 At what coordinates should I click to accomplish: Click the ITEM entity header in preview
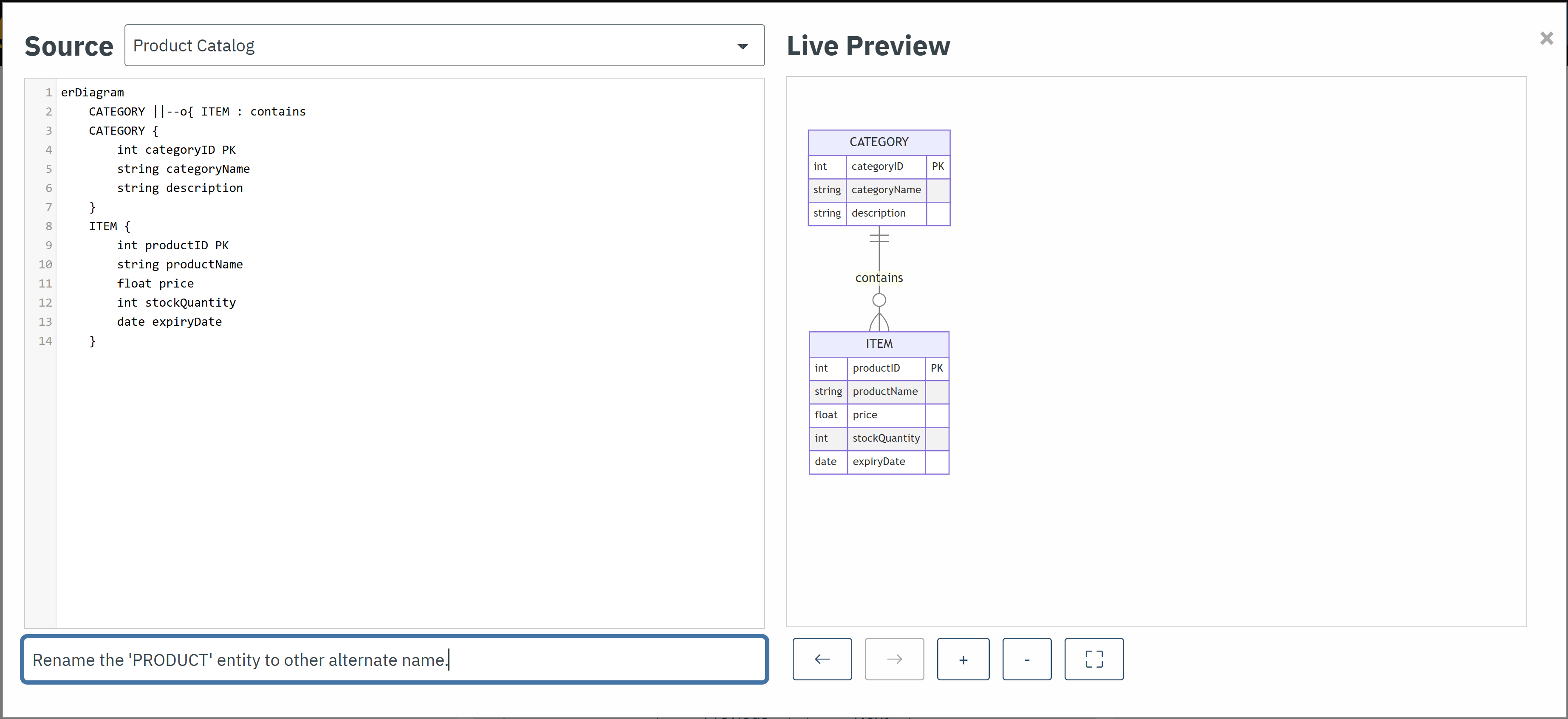point(879,344)
